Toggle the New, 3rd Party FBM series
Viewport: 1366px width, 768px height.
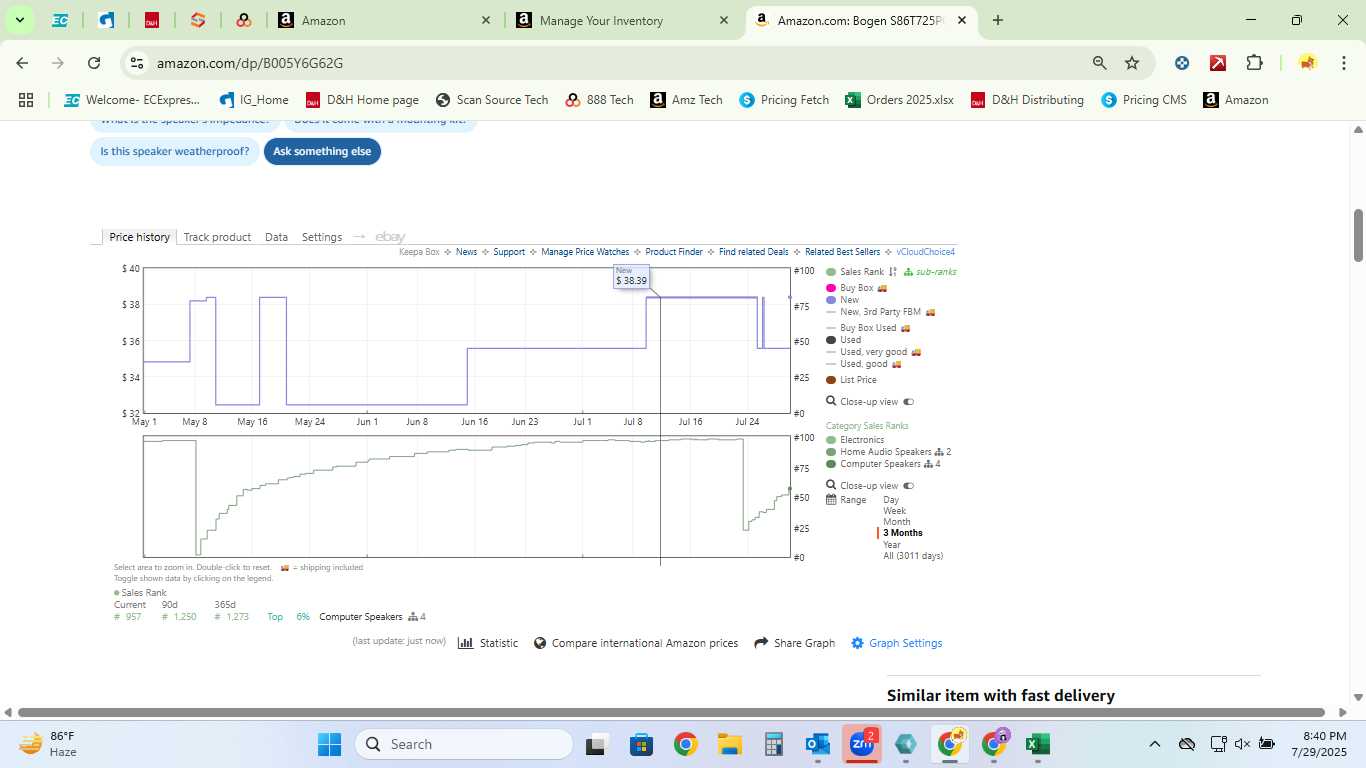point(881,312)
